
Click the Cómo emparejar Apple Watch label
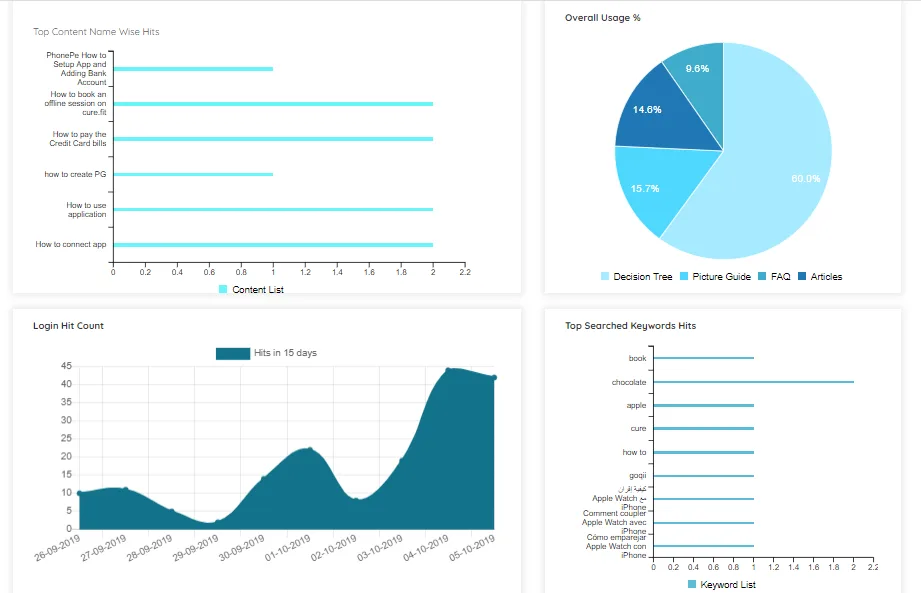pos(616,546)
